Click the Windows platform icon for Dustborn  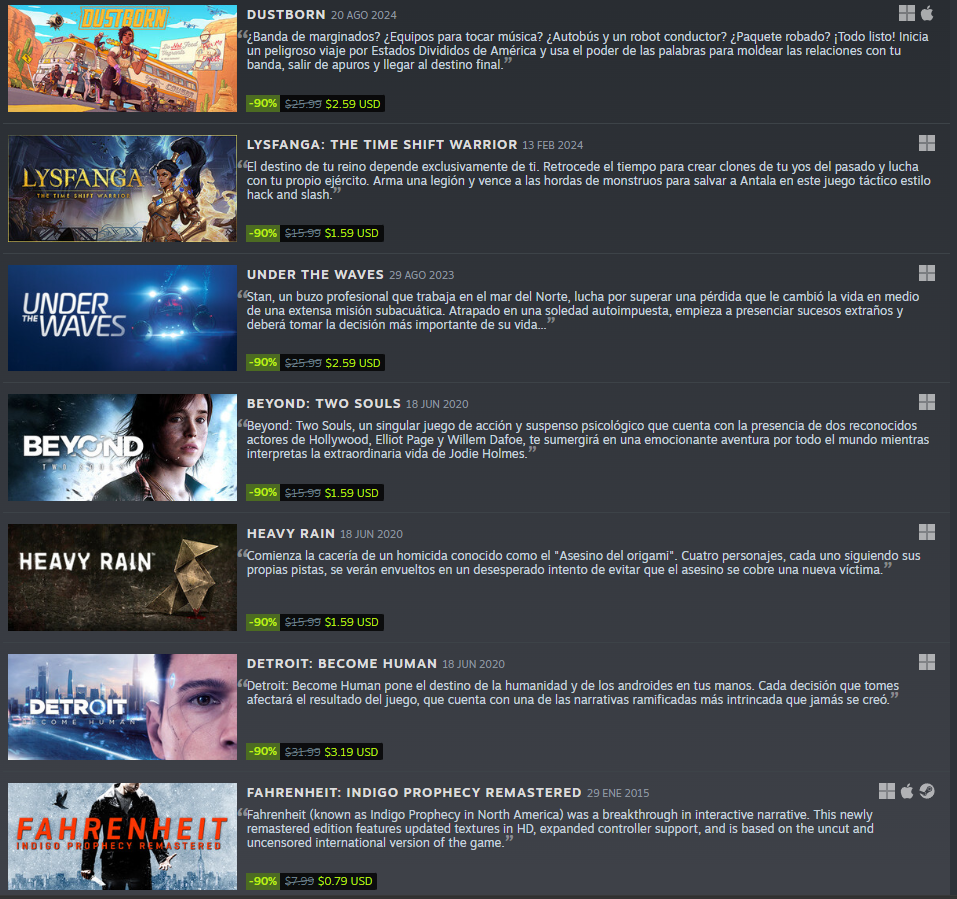(x=907, y=13)
